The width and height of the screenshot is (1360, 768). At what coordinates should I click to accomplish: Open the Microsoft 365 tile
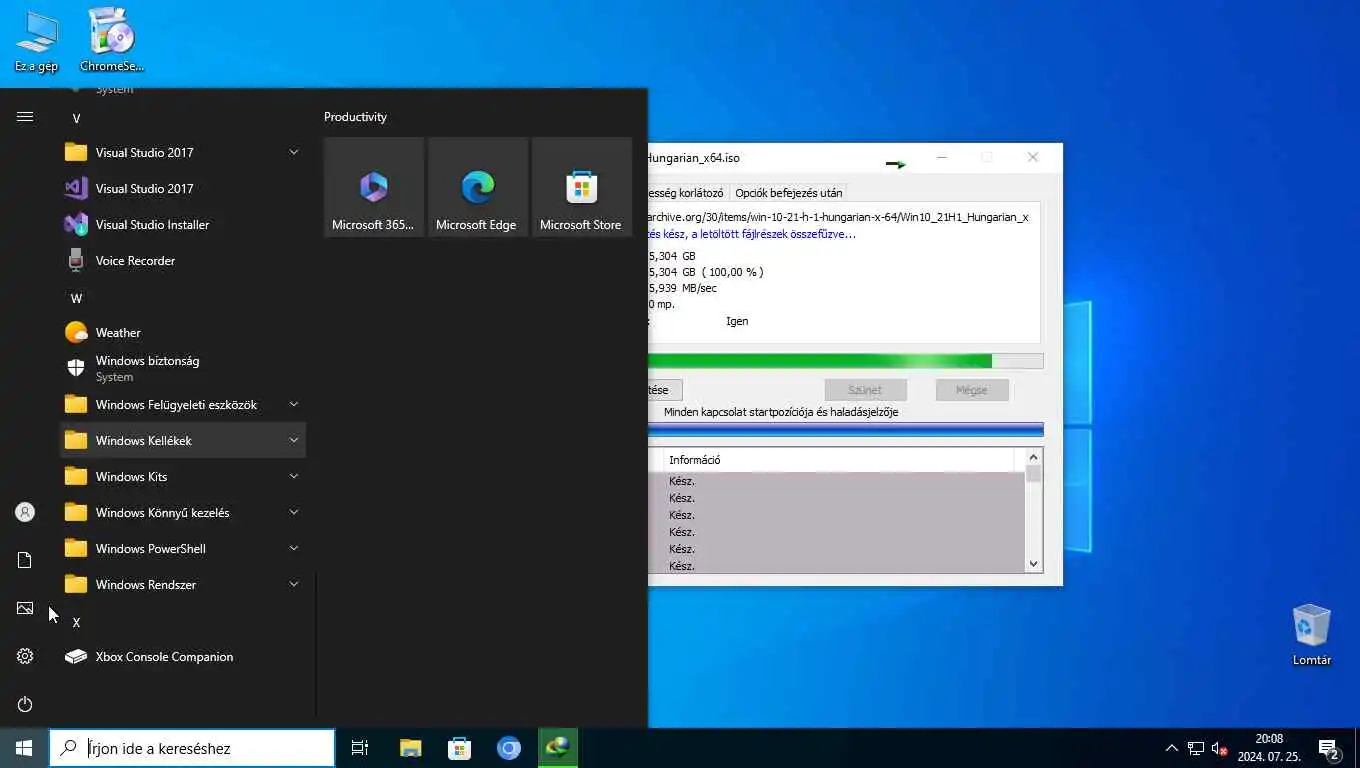pyautogui.click(x=374, y=187)
